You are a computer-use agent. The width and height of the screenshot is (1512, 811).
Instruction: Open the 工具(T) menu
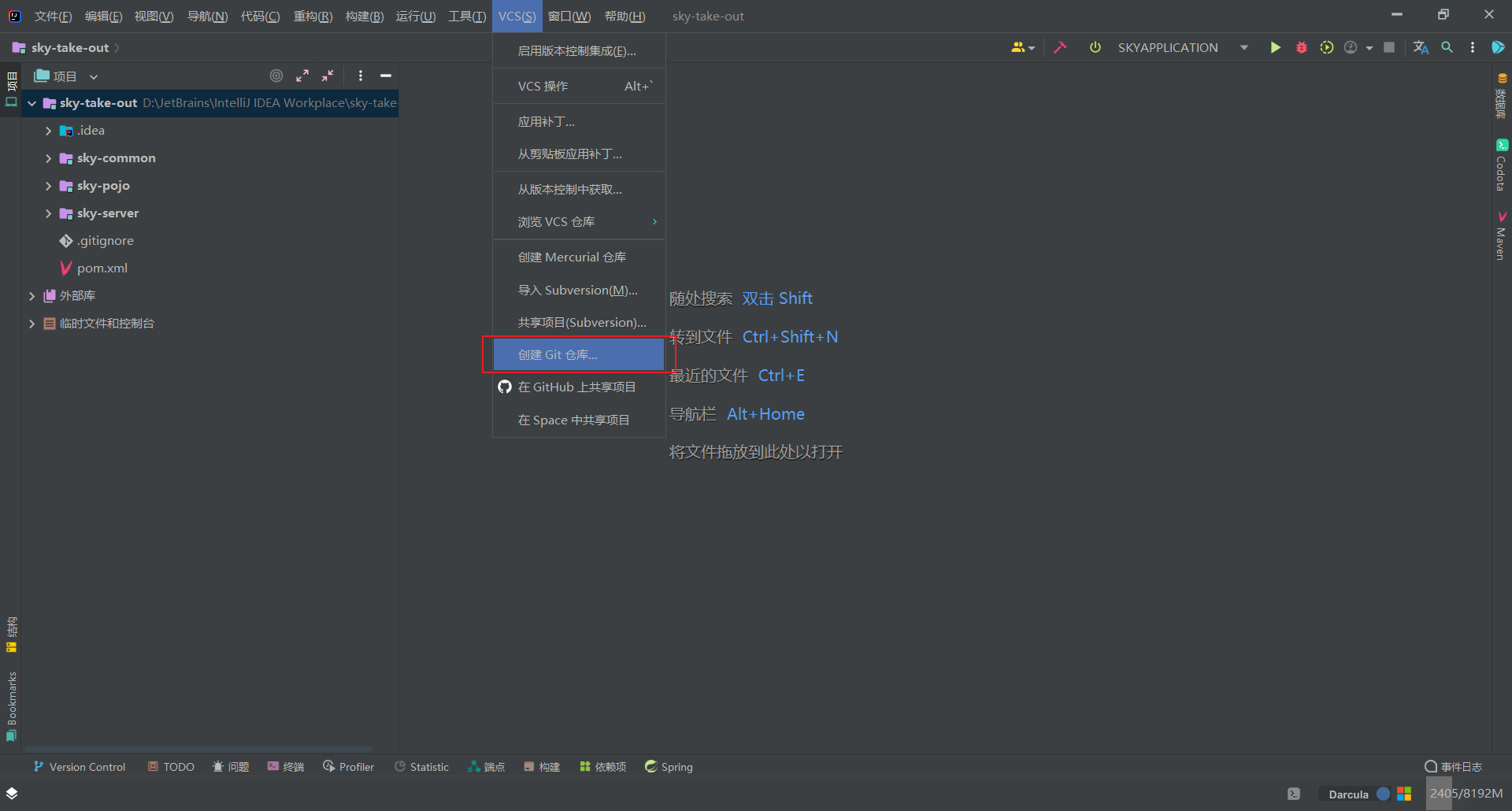click(467, 16)
